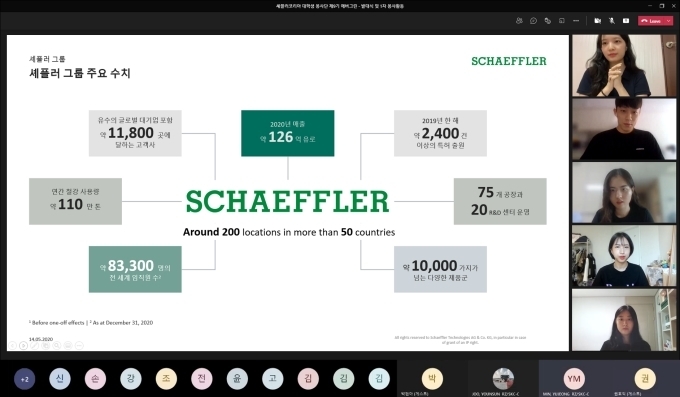Screen dimensions: 680x397
Task: Open the meeting chat icon
Action: tap(533, 21)
